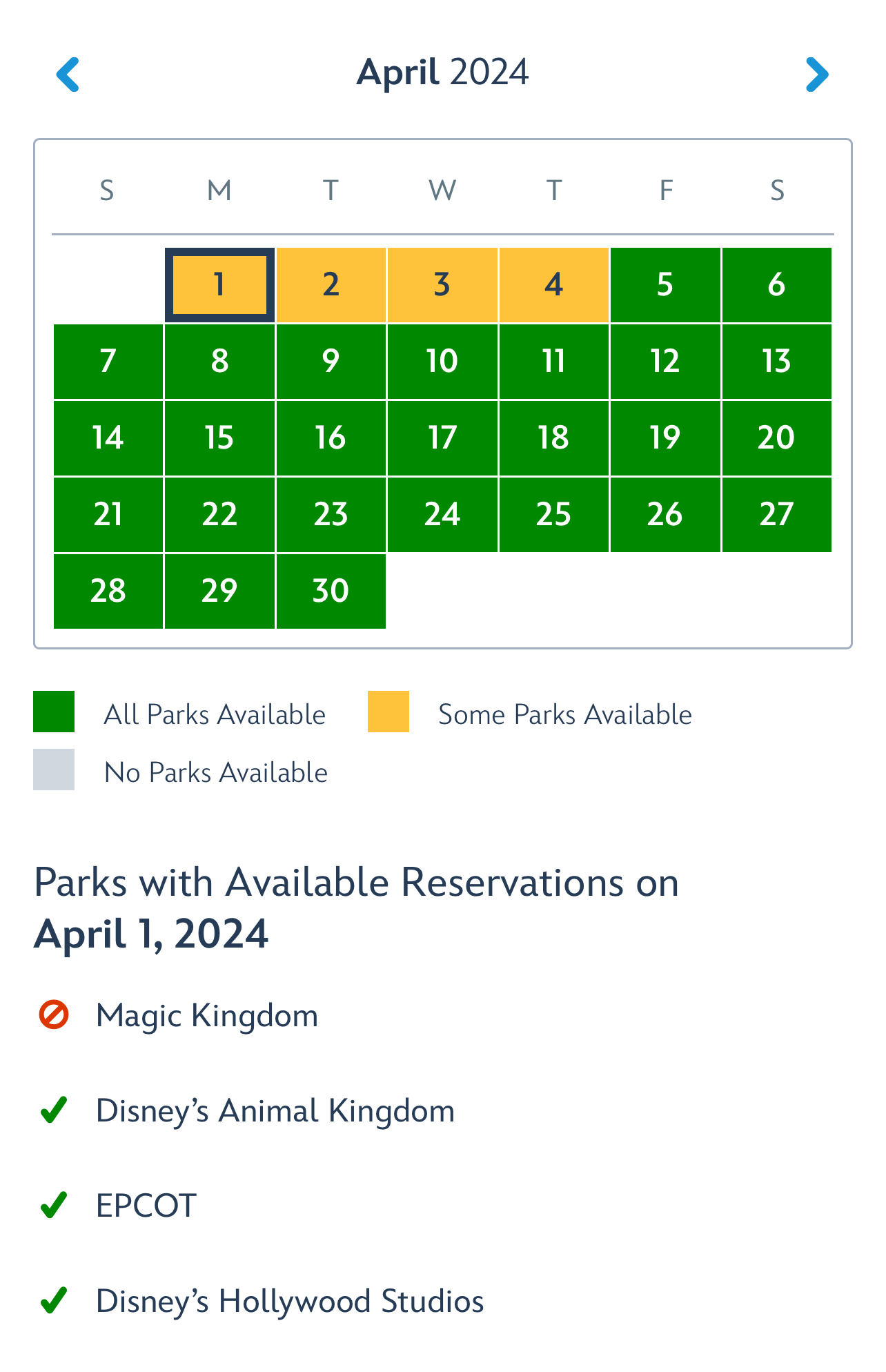Select April 30 on the calendar
The image size is (886, 1372).
pyautogui.click(x=331, y=591)
